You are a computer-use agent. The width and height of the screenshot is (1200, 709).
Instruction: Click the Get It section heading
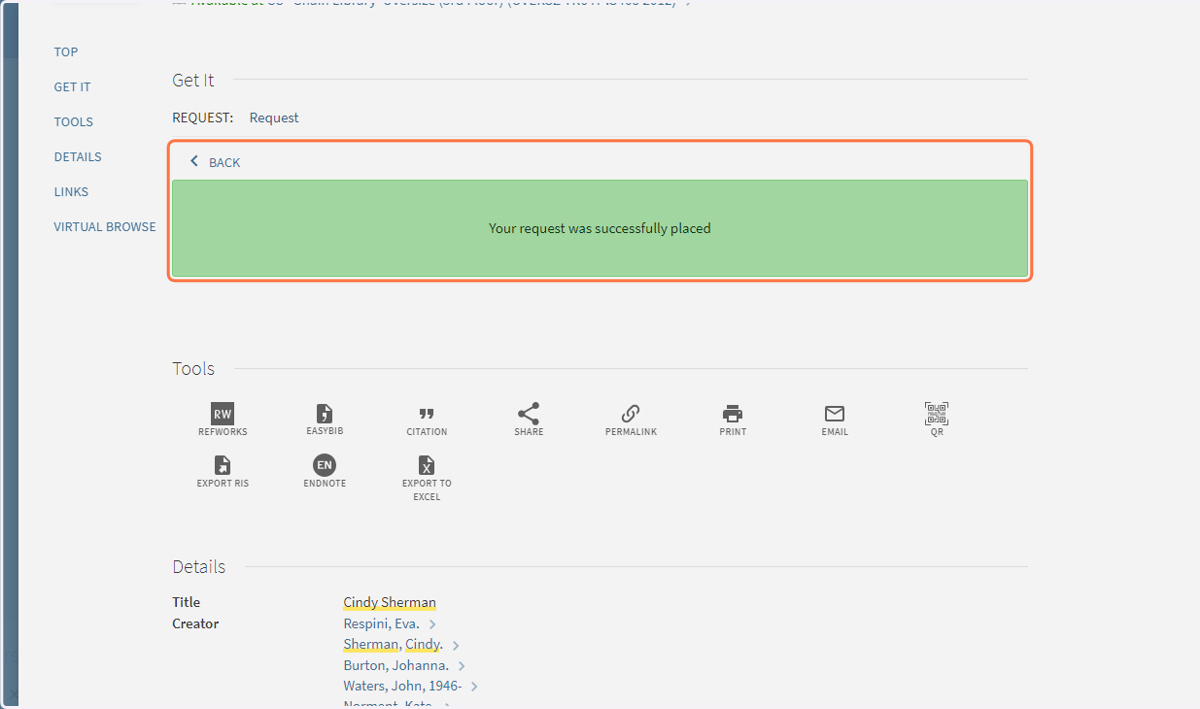193,80
